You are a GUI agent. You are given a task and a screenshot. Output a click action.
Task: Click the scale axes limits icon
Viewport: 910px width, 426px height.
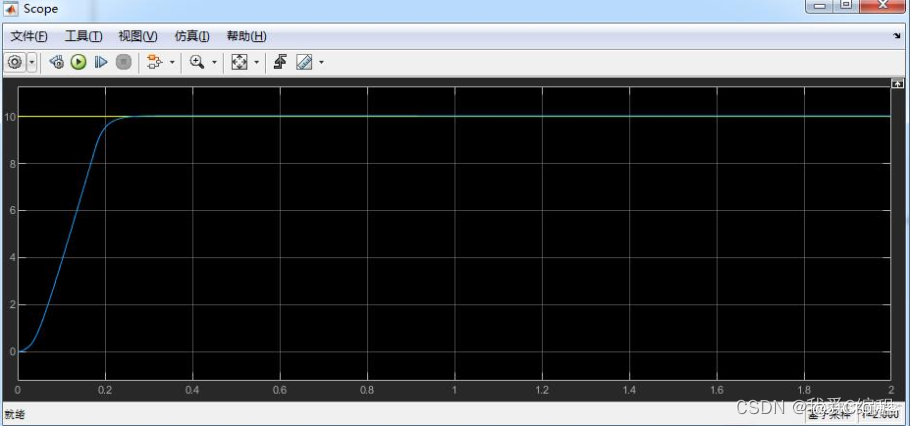[x=239, y=62]
